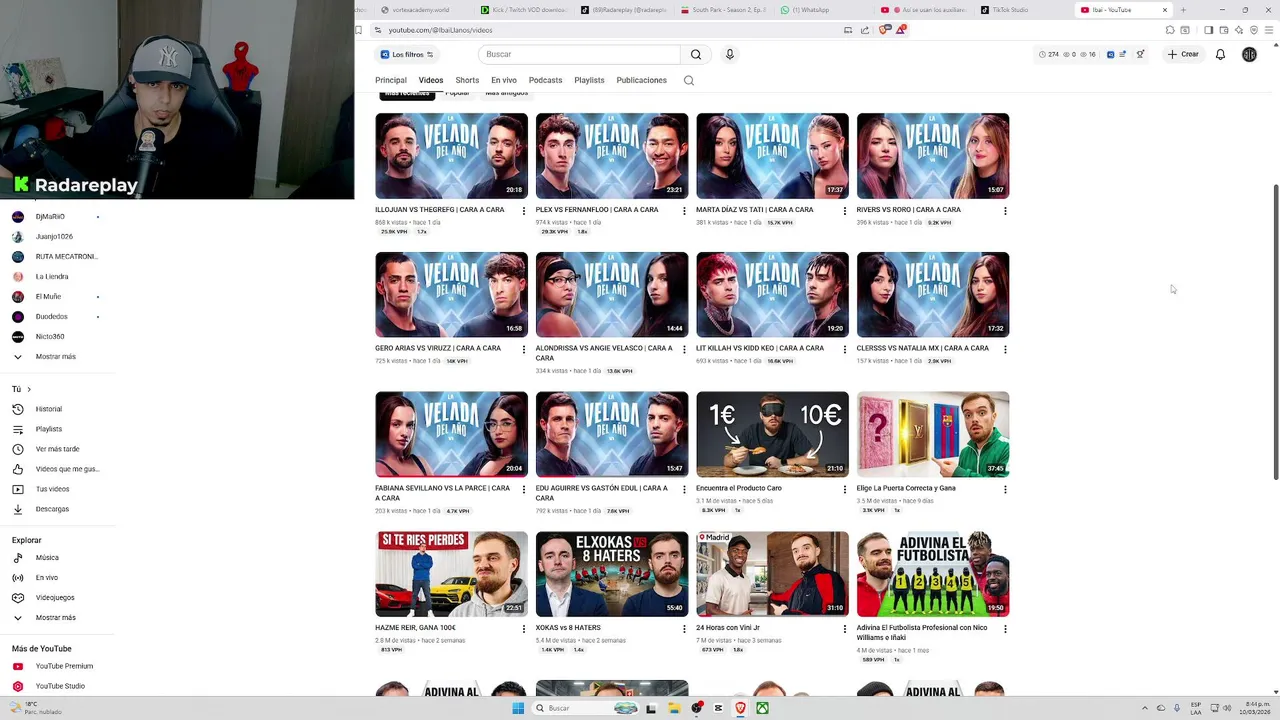Click into the Buscar search field

point(580,54)
